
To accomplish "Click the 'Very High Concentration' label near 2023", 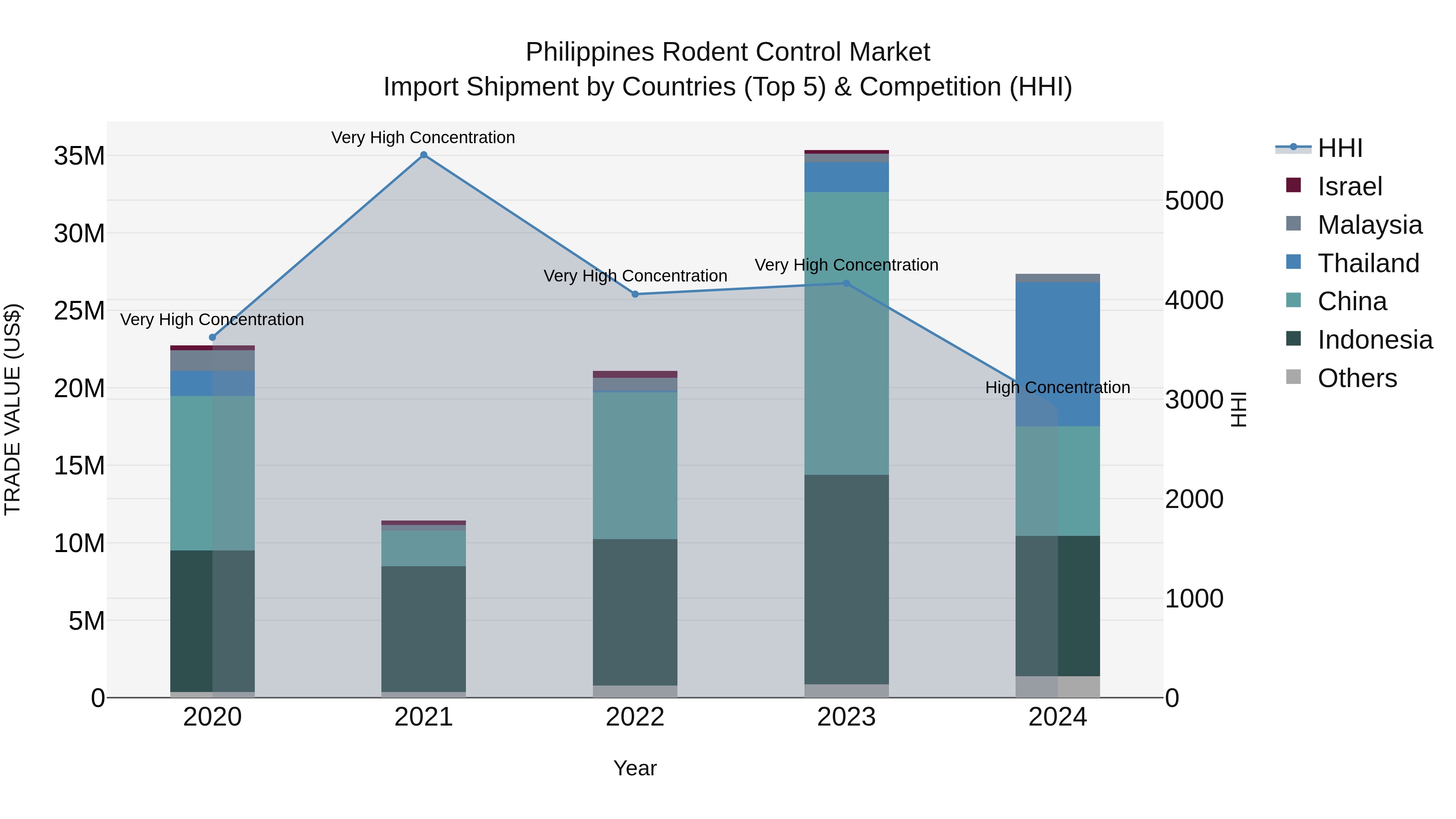I will click(x=847, y=265).
